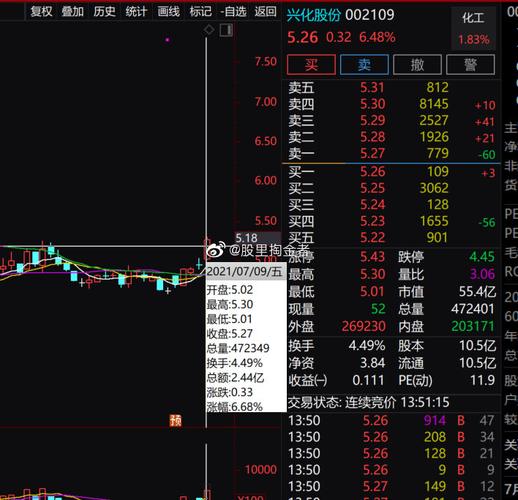Click the 统计 statistics menu
Viewport: 518px width, 500px height.
(x=136, y=12)
